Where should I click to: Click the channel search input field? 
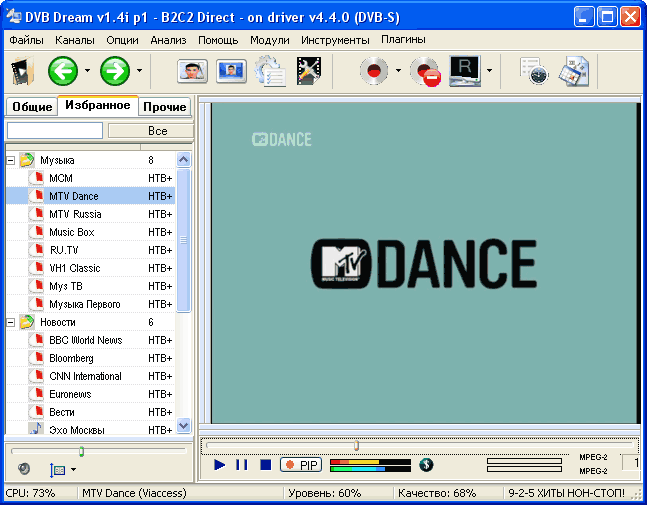[55, 130]
